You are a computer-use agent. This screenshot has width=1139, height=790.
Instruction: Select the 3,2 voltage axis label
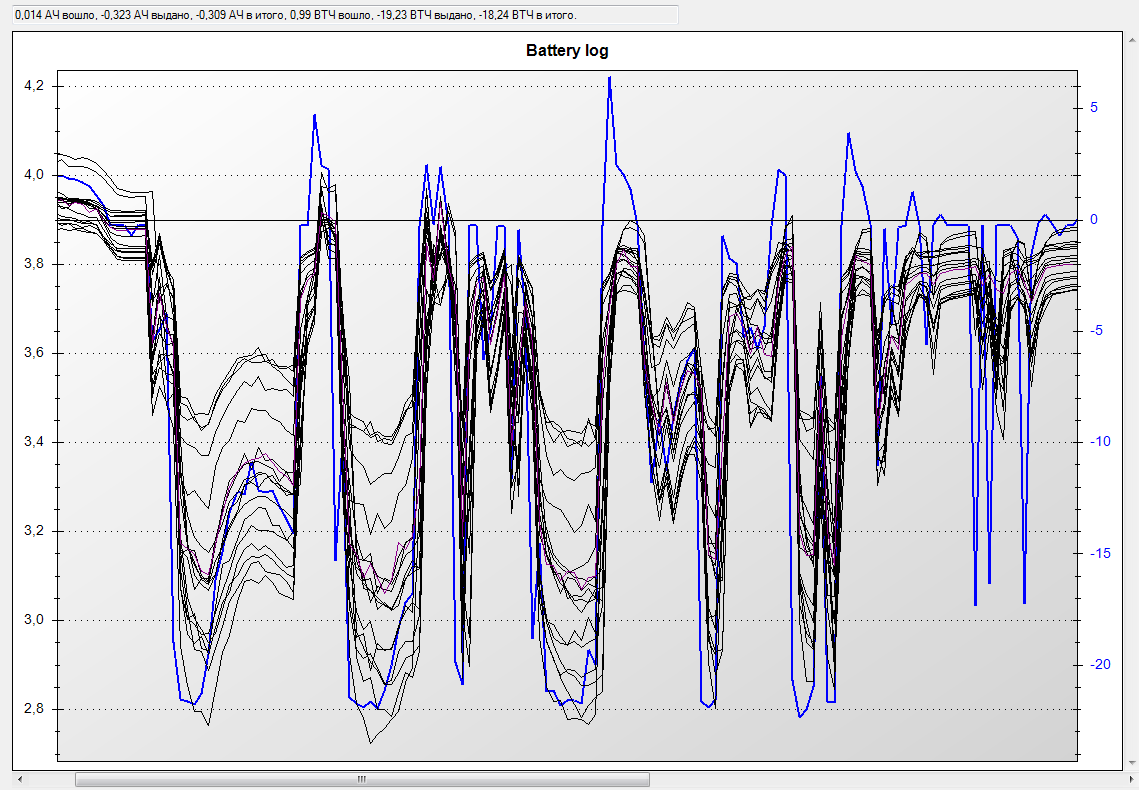pos(34,532)
